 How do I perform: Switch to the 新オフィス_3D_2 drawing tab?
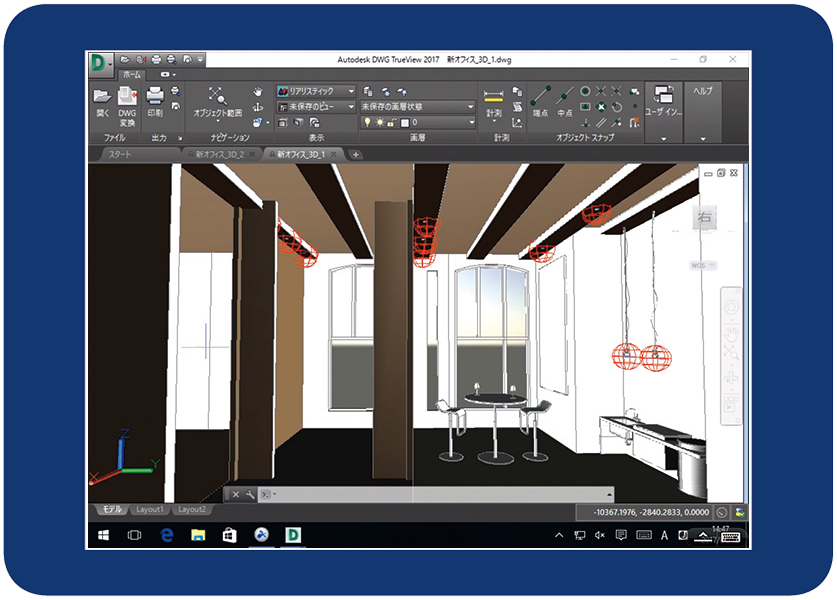(x=218, y=154)
